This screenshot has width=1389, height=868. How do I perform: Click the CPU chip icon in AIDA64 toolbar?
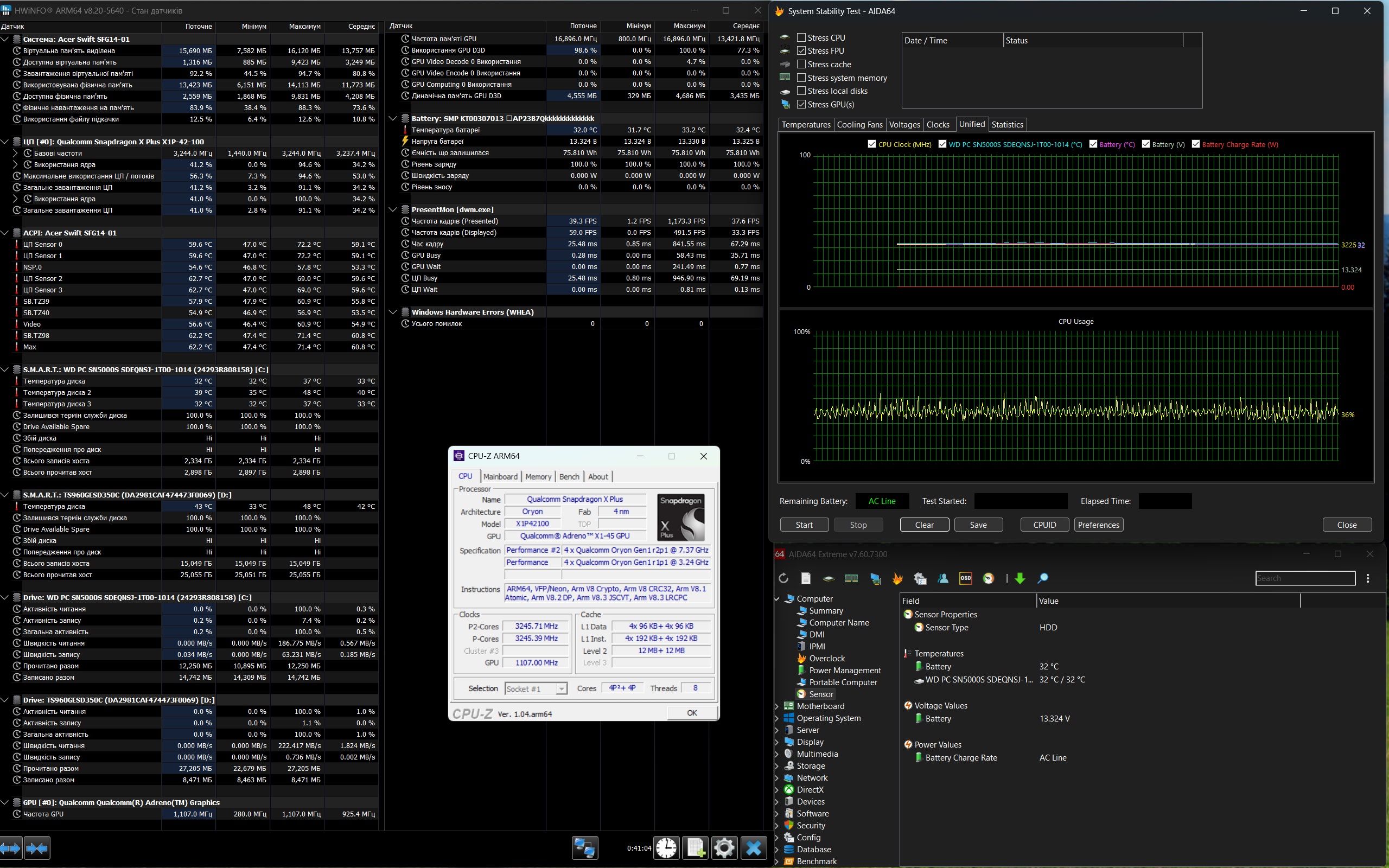tap(828, 578)
